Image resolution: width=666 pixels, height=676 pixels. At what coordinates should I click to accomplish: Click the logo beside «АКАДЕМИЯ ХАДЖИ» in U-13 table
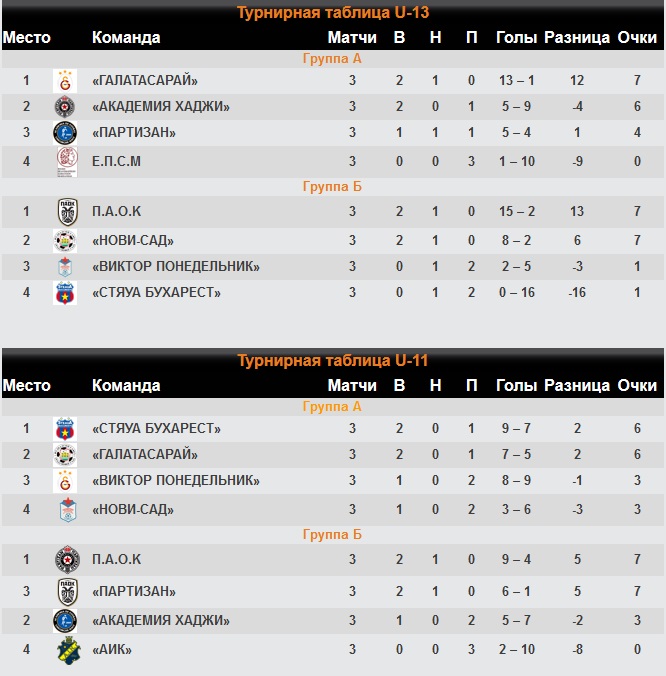65,107
